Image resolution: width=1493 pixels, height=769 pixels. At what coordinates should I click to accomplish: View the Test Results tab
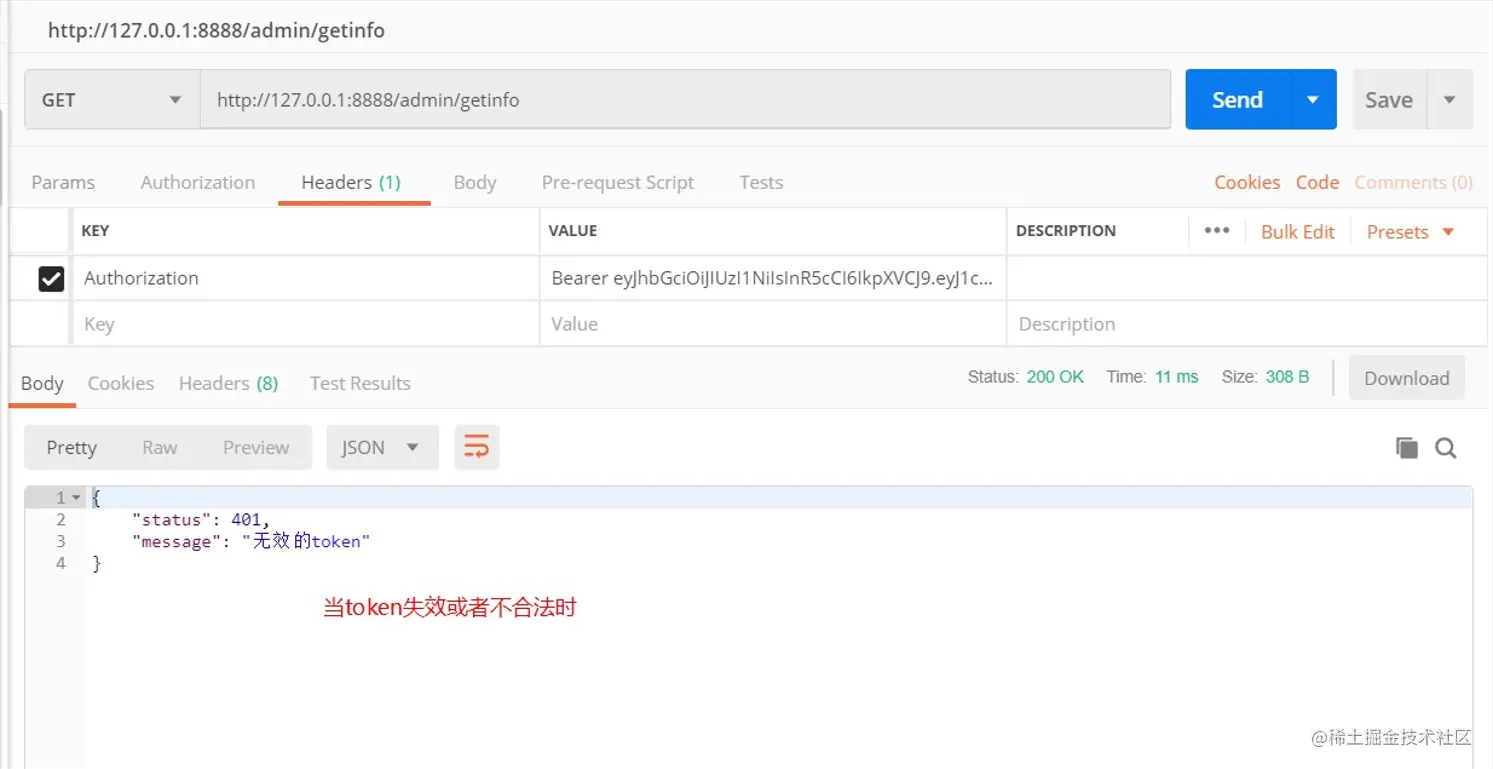click(x=359, y=383)
